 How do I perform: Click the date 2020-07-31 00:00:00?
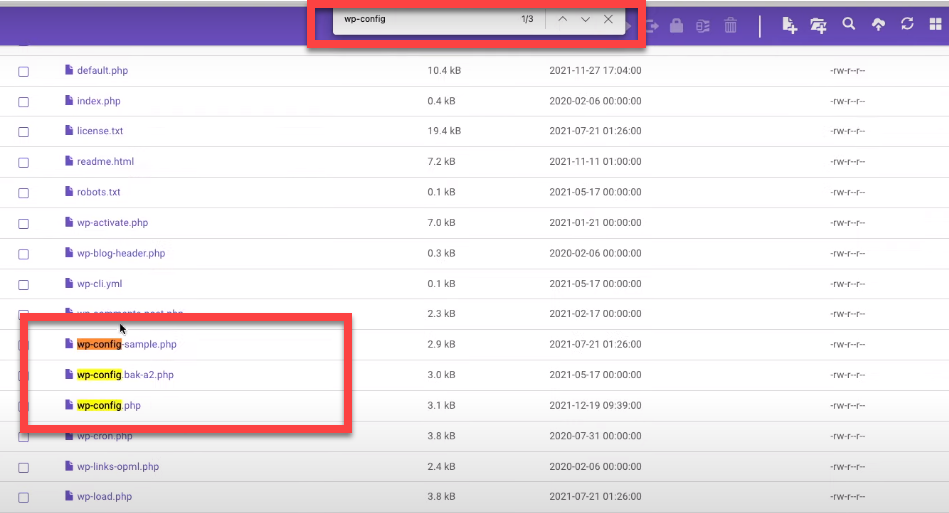click(596, 436)
